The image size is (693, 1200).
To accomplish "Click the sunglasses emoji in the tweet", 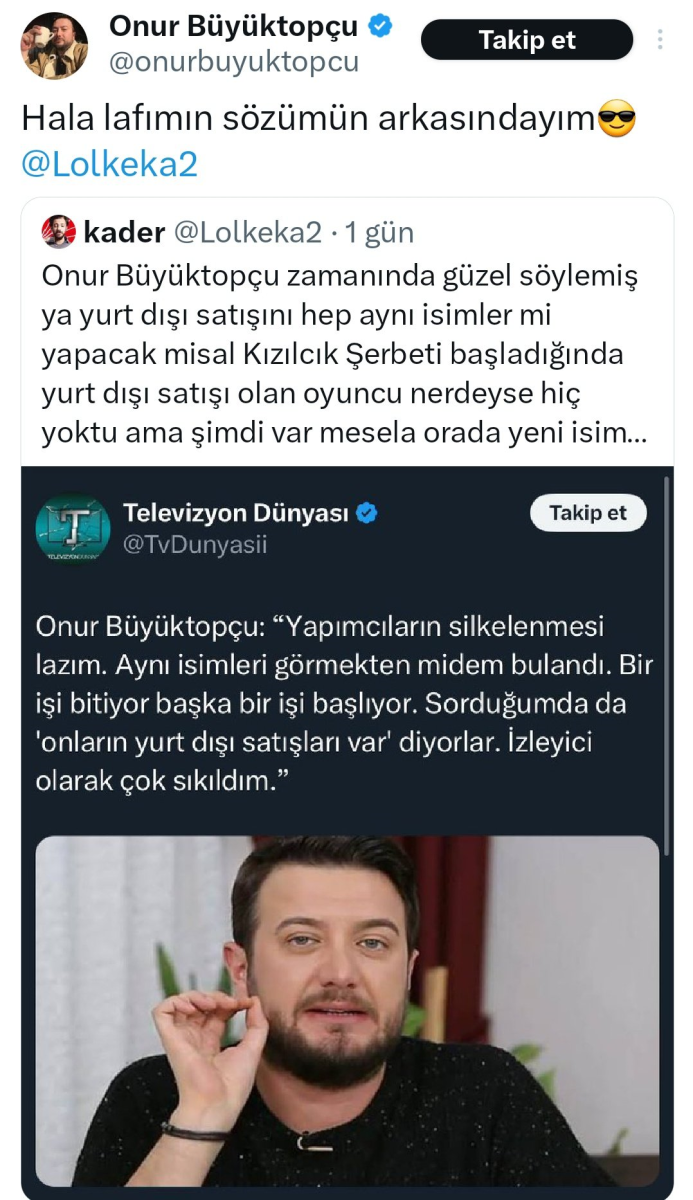I will tap(616, 120).
